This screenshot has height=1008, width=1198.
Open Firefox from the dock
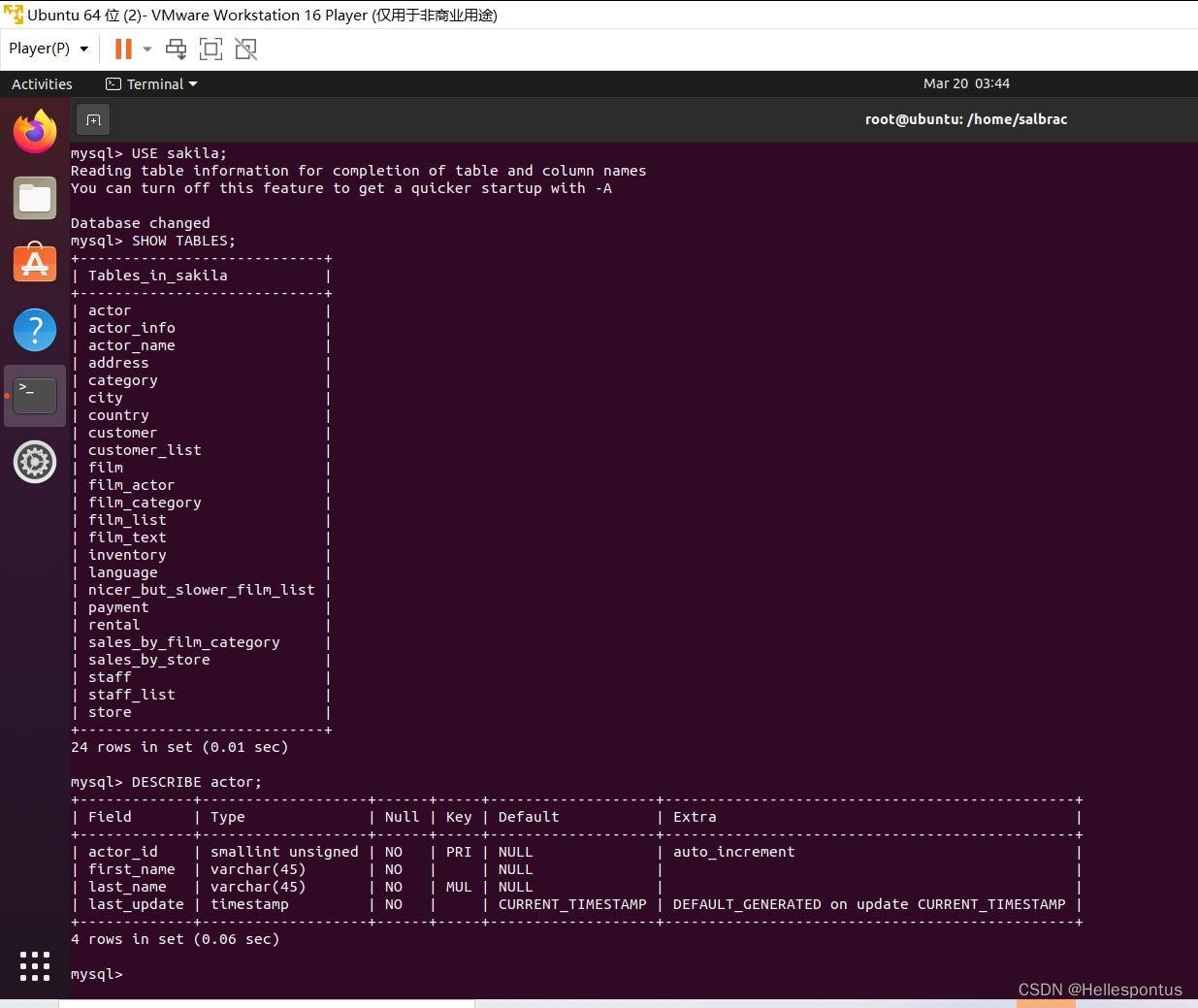(35, 131)
